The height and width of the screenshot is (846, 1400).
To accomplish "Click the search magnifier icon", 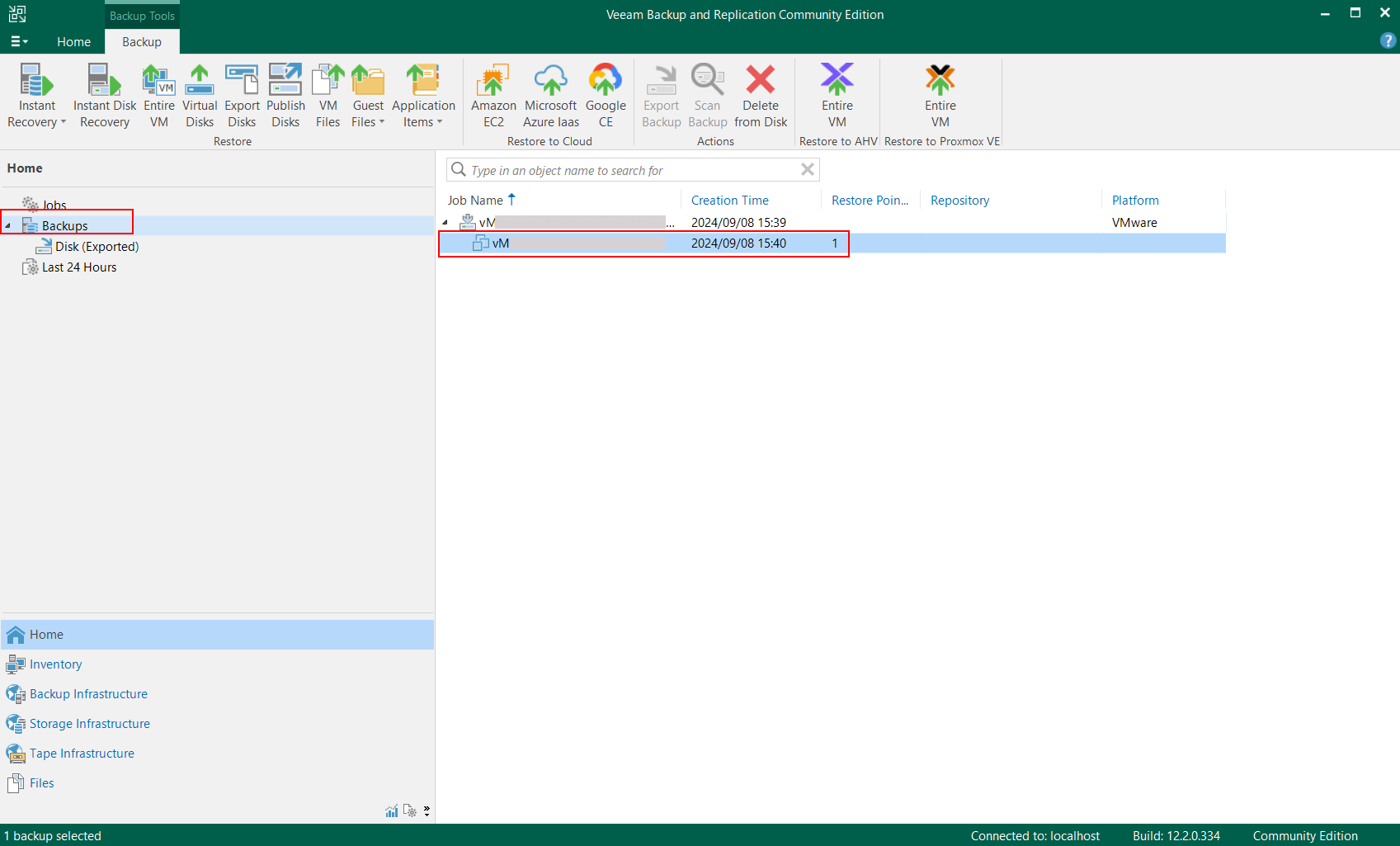I will 459,169.
